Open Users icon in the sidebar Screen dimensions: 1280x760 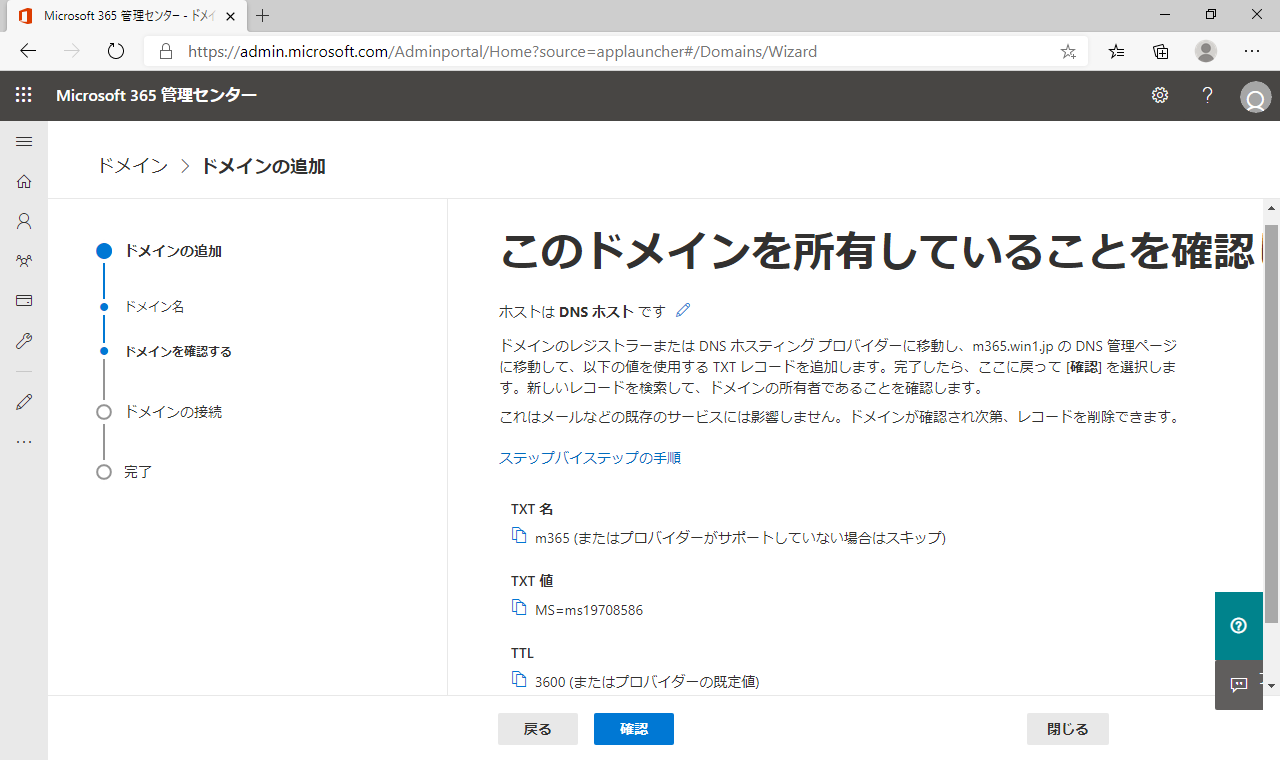[x=24, y=221]
